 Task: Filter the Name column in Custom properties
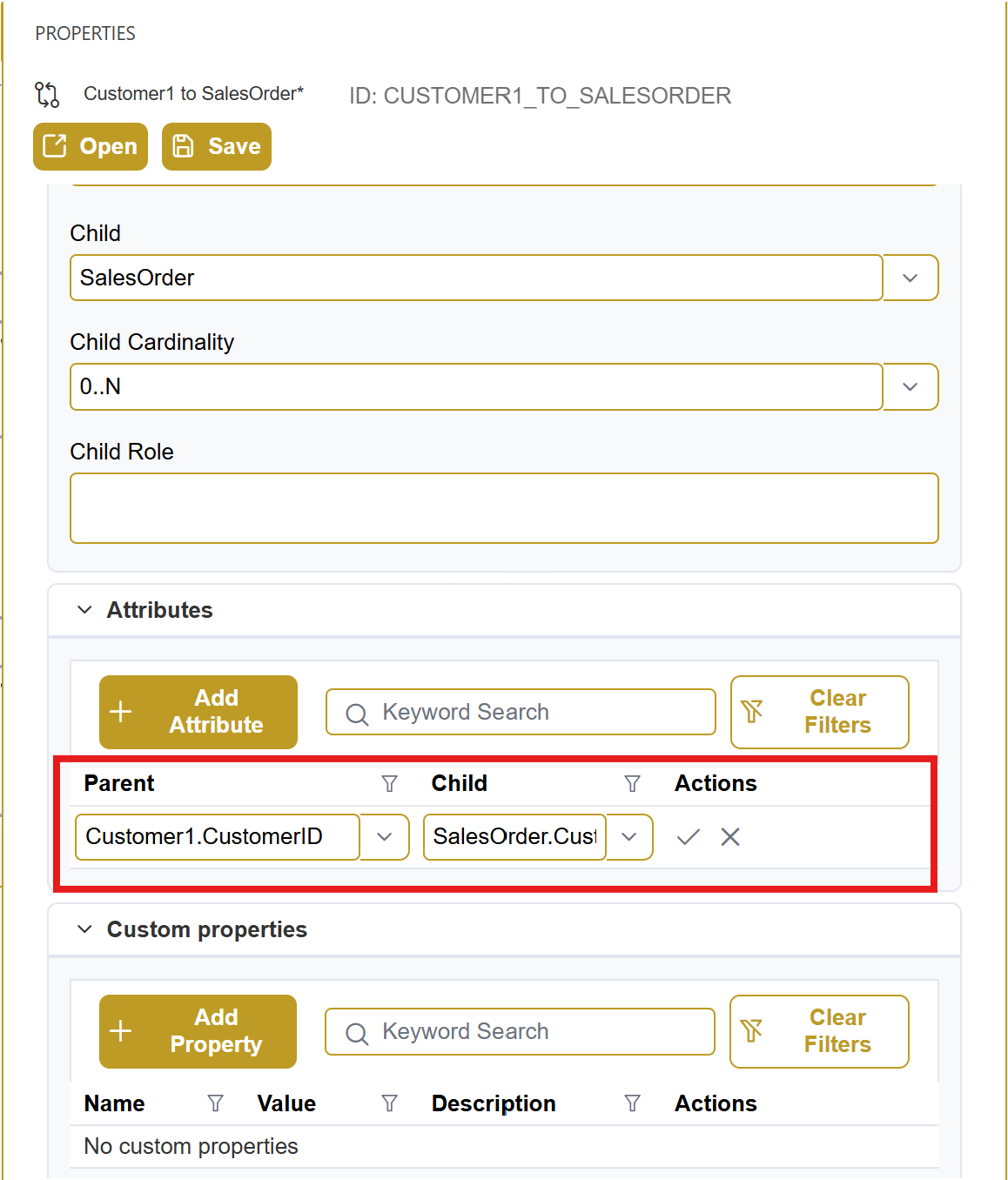[x=215, y=1103]
